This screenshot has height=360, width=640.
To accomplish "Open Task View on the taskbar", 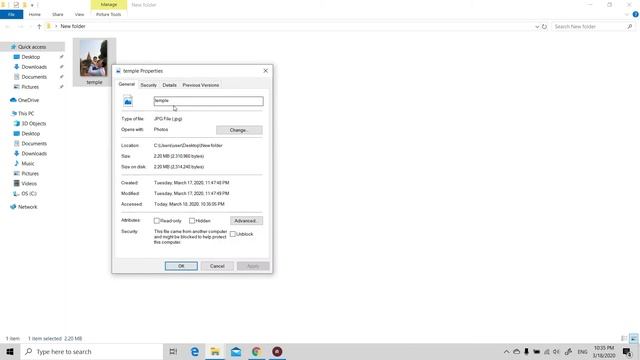I will coord(173,351).
